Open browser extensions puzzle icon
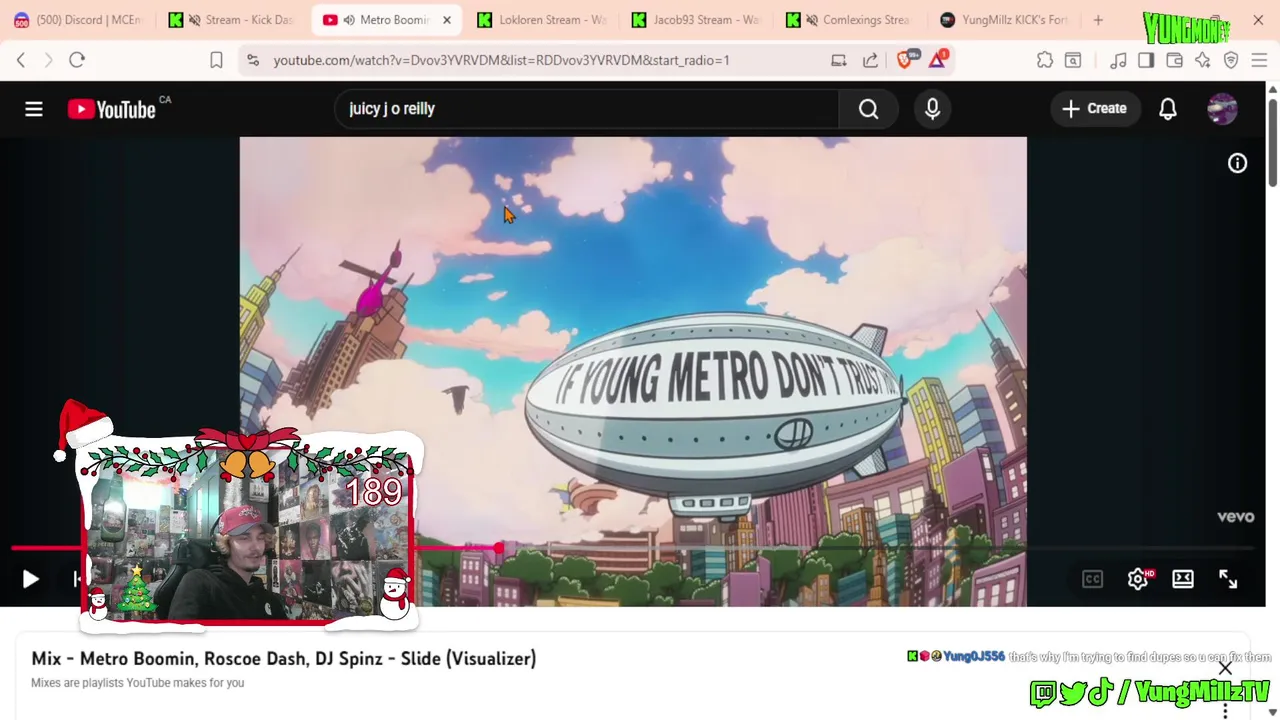Viewport: 1280px width, 720px height. (x=1045, y=60)
